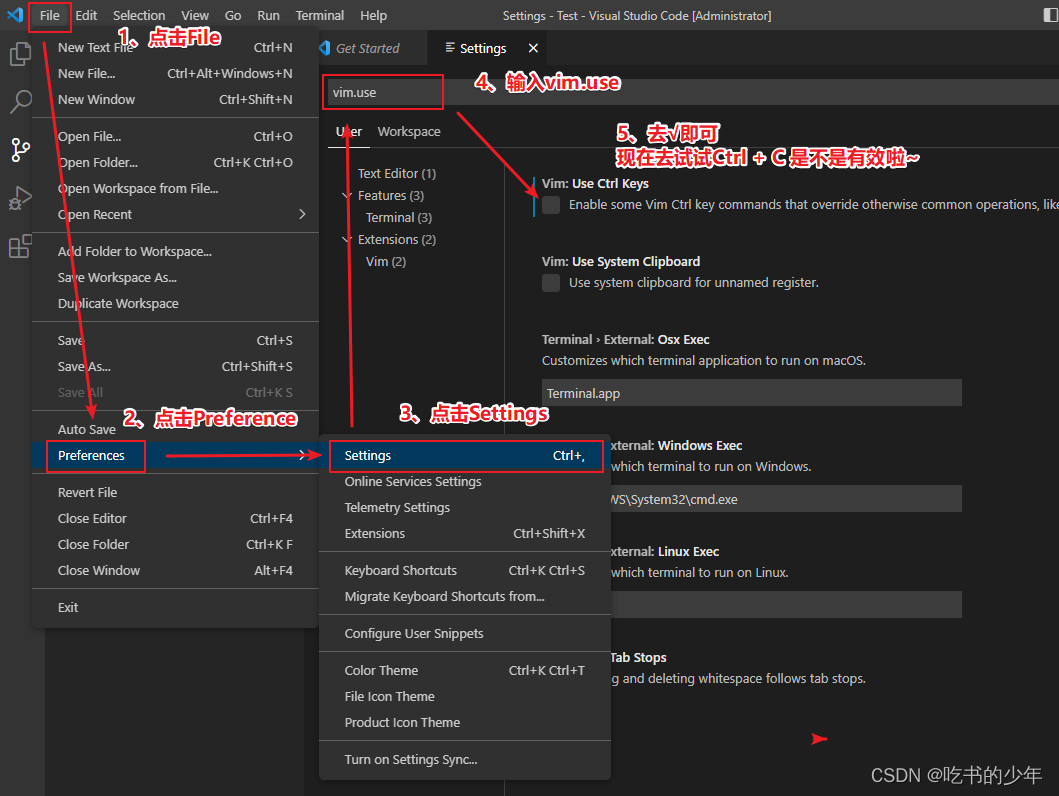
Task: Toggle the Vim Use Ctrl Keys checkbox
Action: tap(551, 205)
